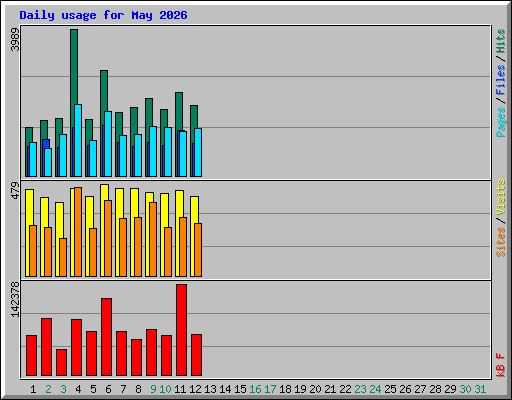Click the red KB bar for day 2
The image size is (512, 400).
pyautogui.click(x=46, y=347)
